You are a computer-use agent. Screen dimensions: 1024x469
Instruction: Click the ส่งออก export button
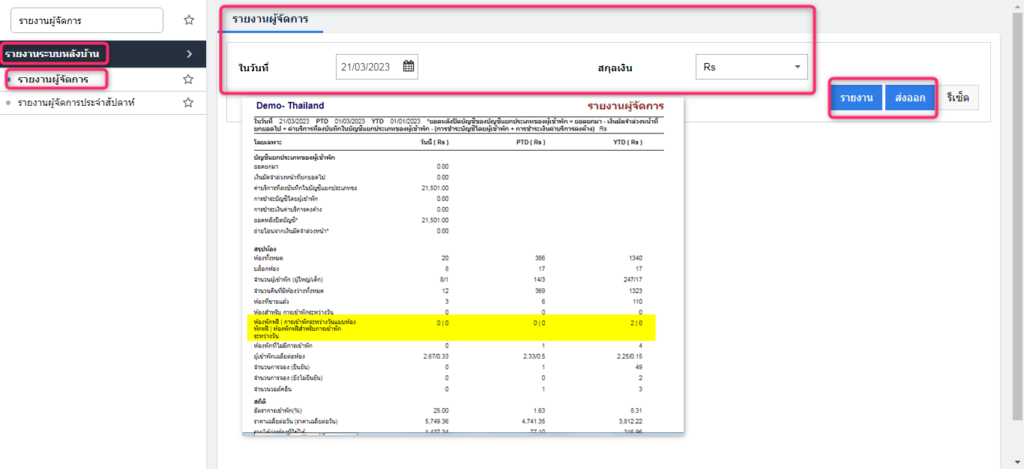click(910, 98)
